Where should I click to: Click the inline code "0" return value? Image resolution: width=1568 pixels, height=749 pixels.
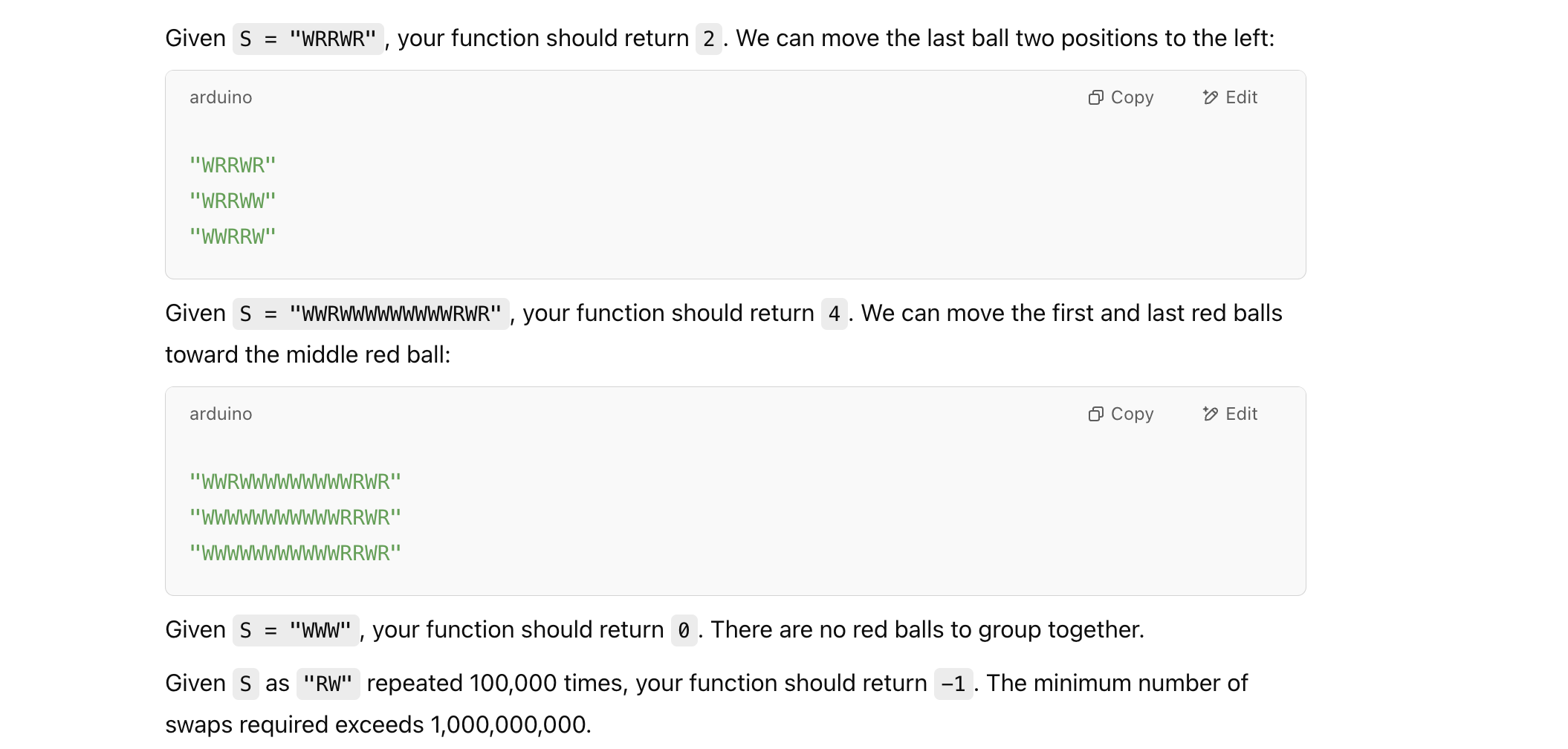coord(684,629)
